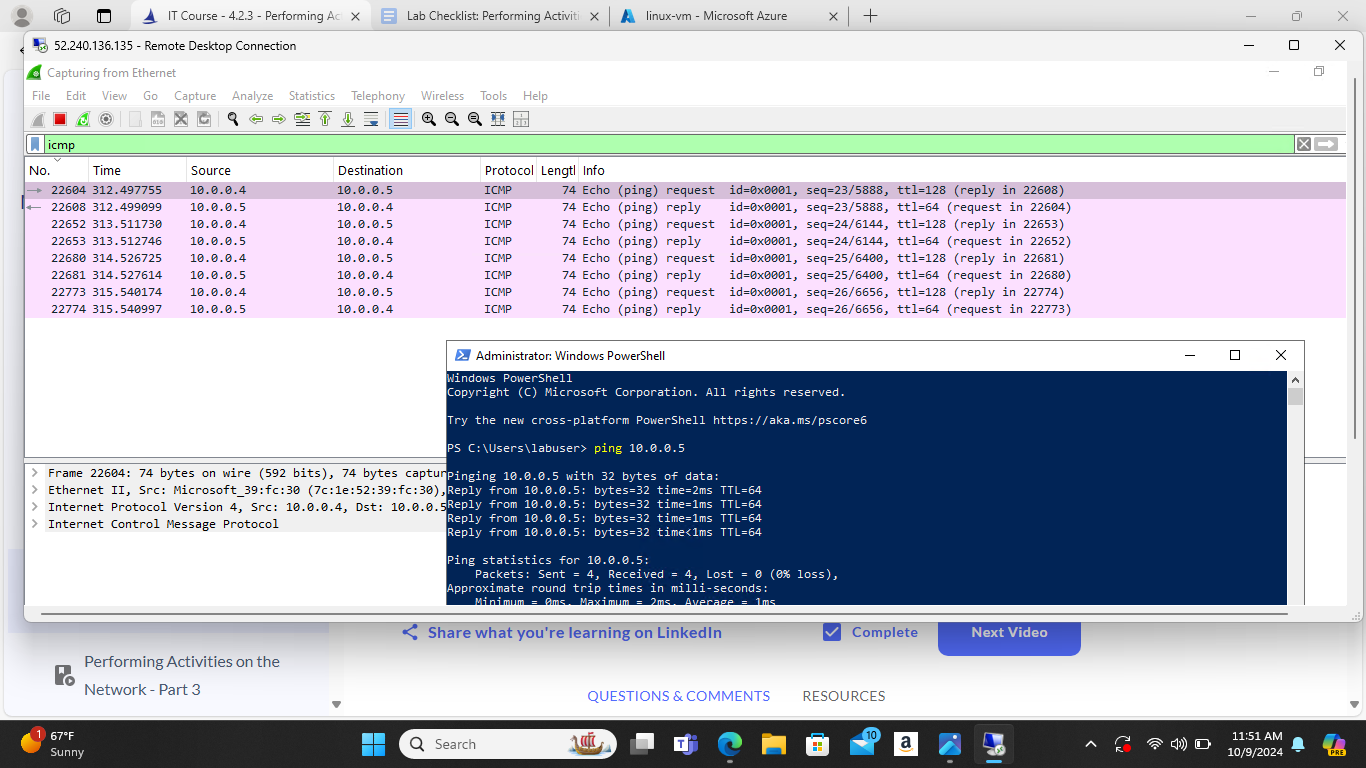Toggle packet list colorization
Viewport: 1366px width, 768px height.
point(398,119)
